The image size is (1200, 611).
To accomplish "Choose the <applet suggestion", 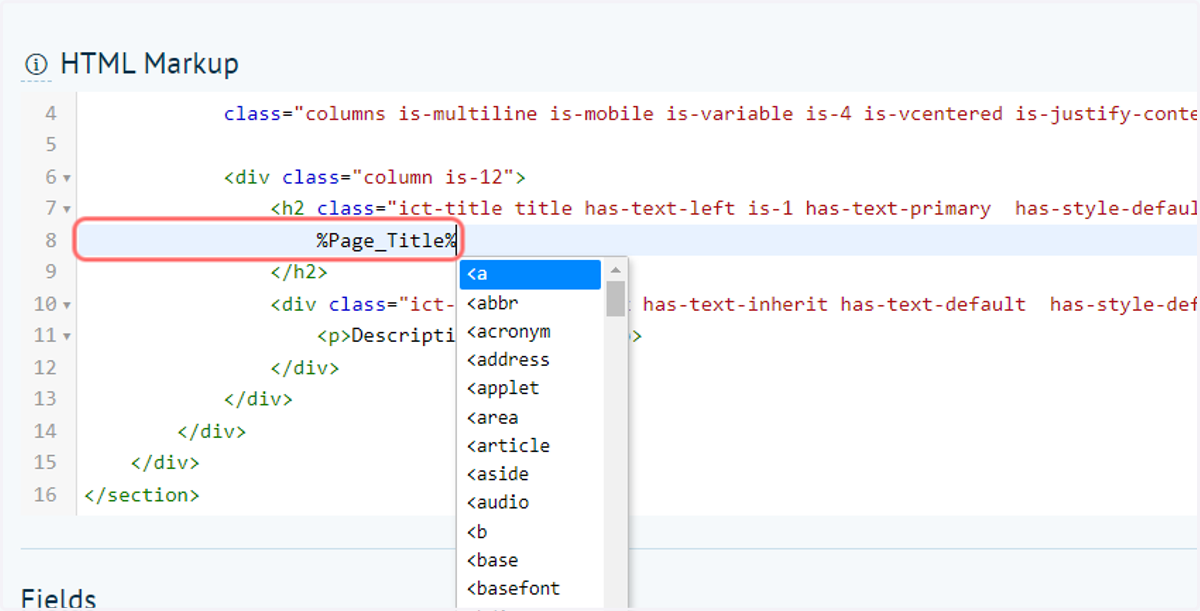I will 530,388.
